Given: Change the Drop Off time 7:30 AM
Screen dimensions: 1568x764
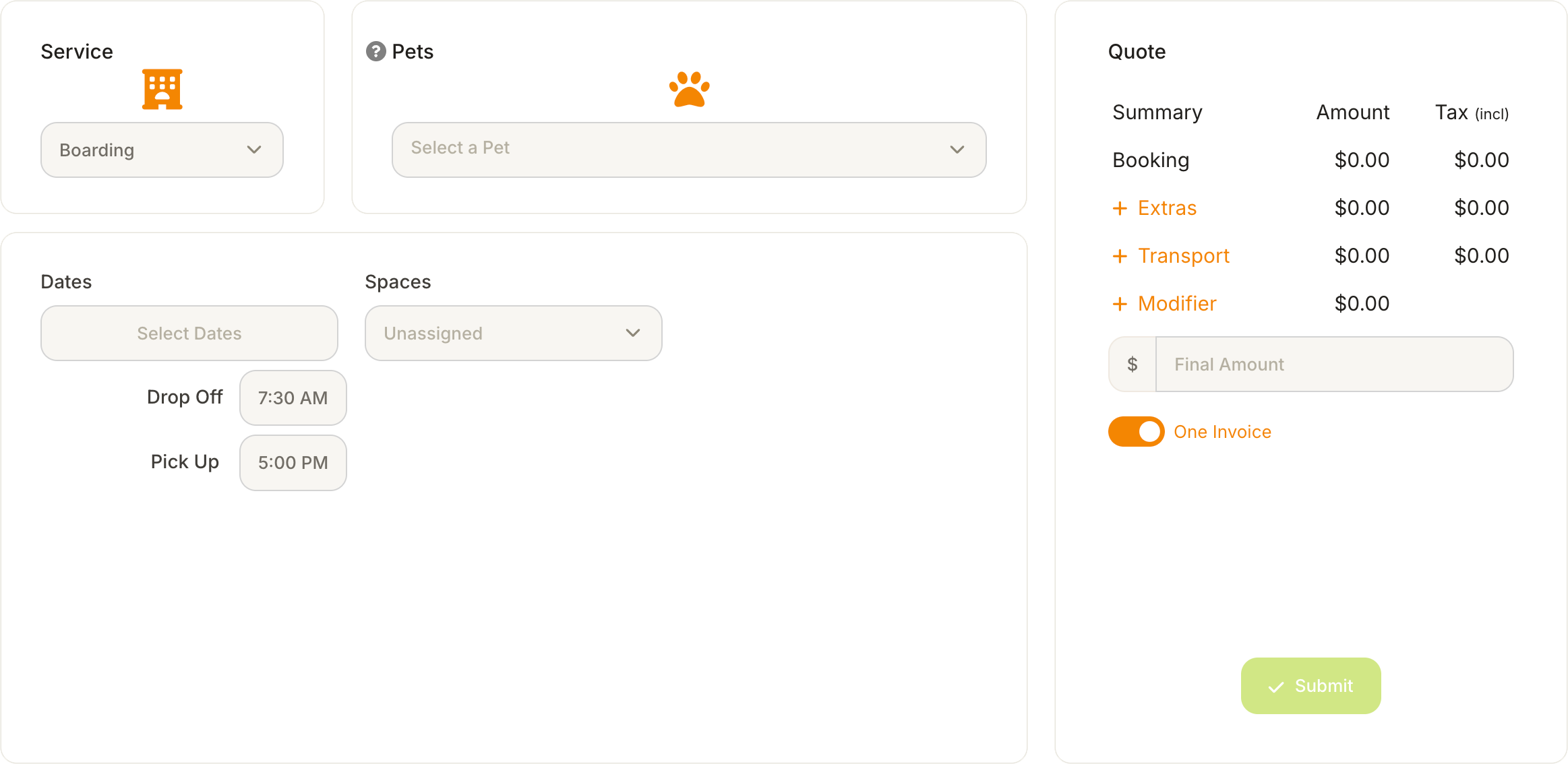Looking at the screenshot, I should coord(293,397).
